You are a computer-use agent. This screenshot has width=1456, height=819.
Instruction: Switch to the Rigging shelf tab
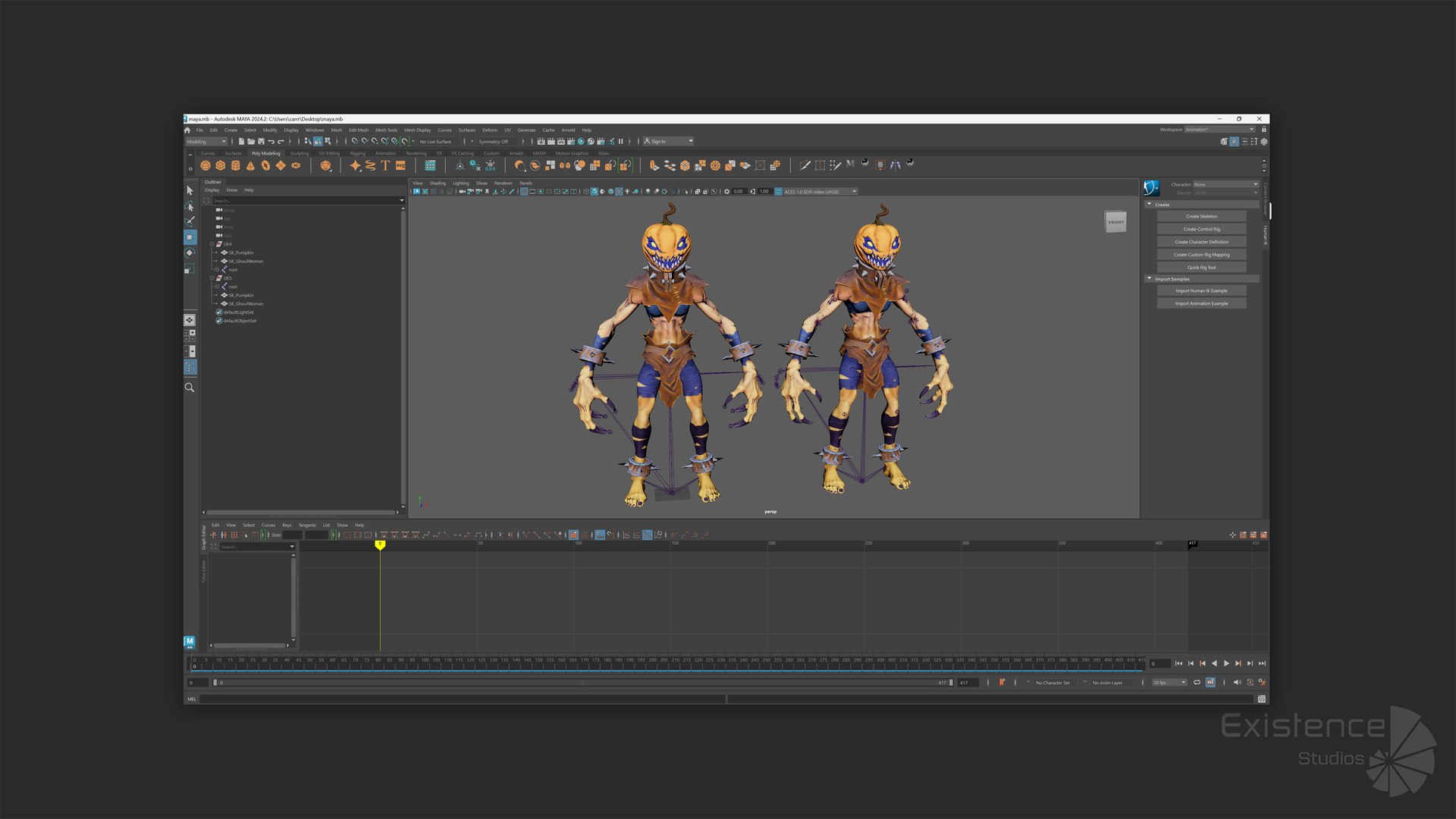tap(357, 153)
